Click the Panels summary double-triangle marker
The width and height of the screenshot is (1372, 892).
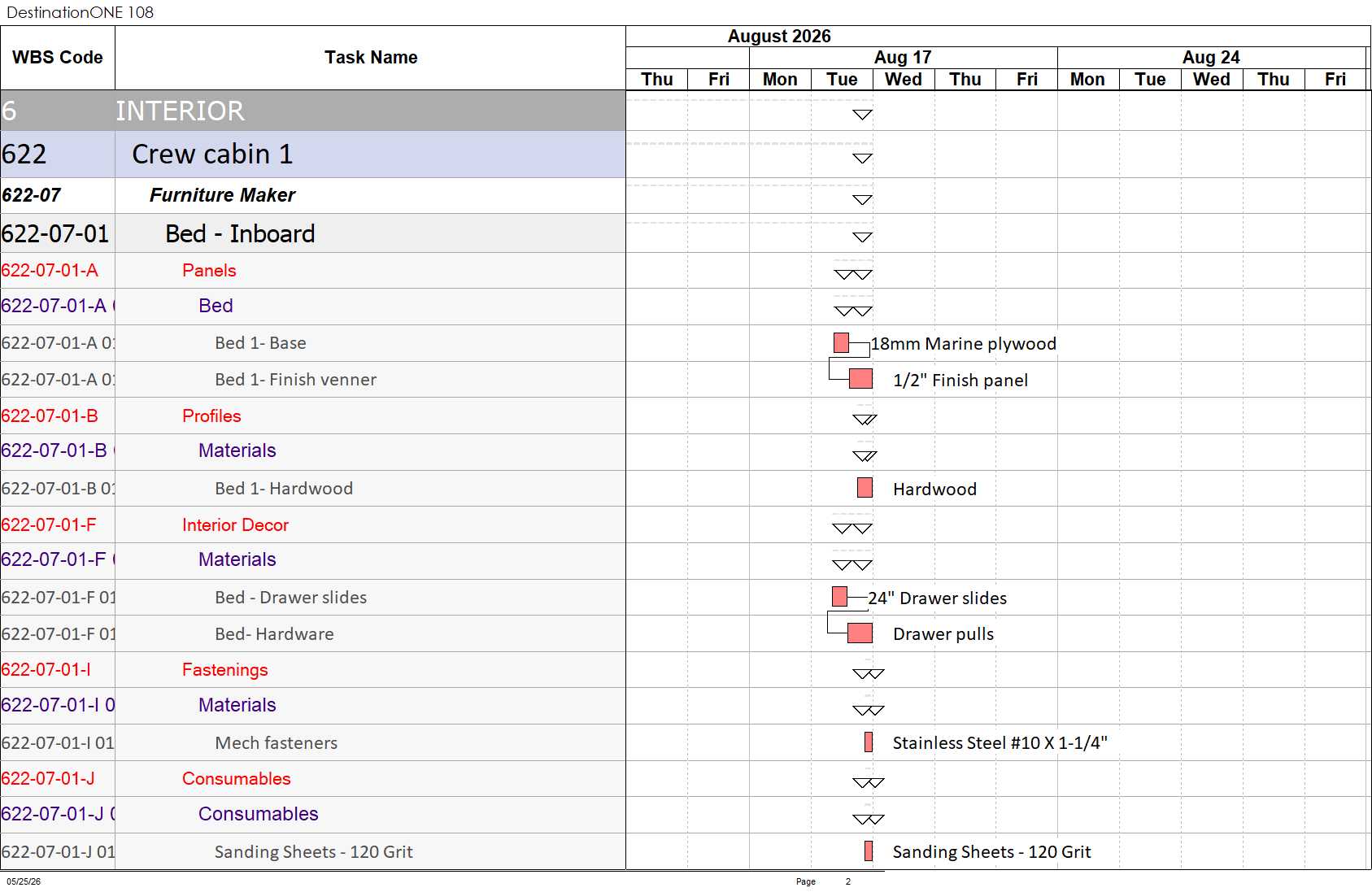click(853, 275)
